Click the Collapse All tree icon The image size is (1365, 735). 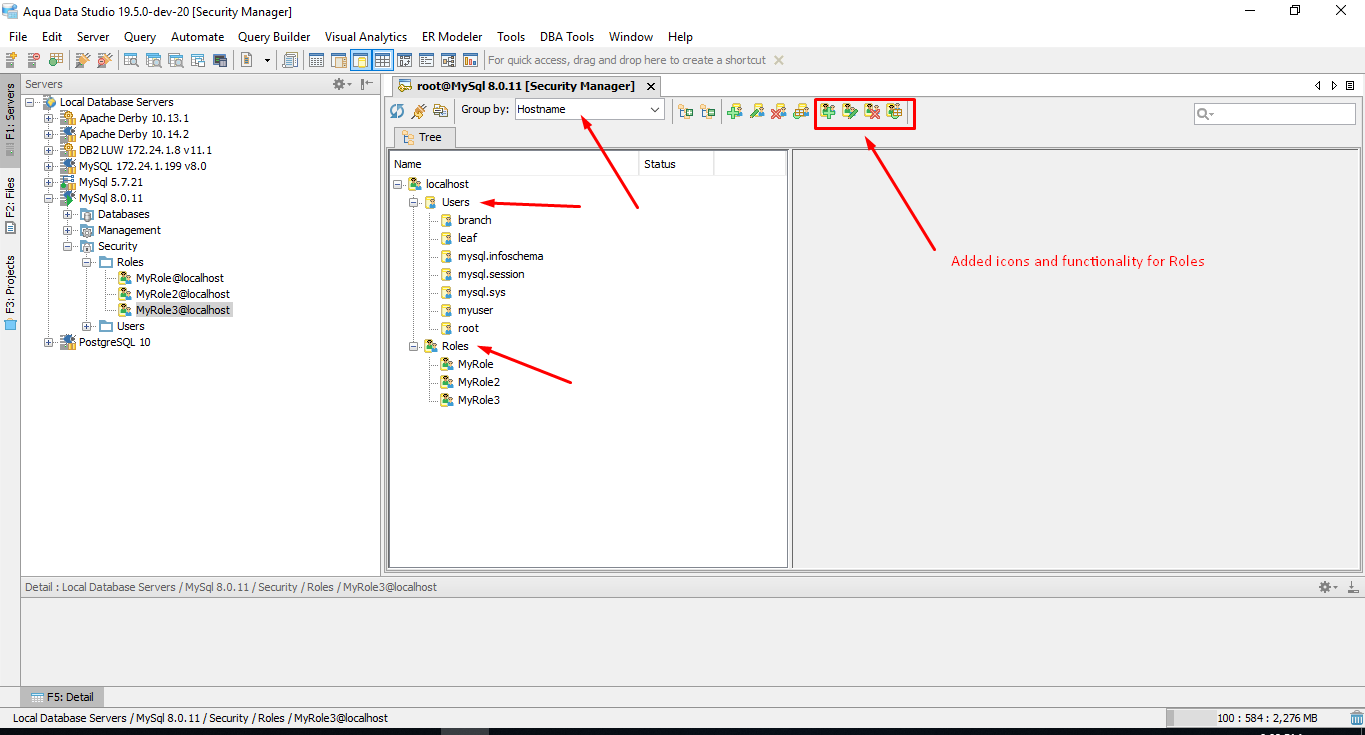(708, 111)
